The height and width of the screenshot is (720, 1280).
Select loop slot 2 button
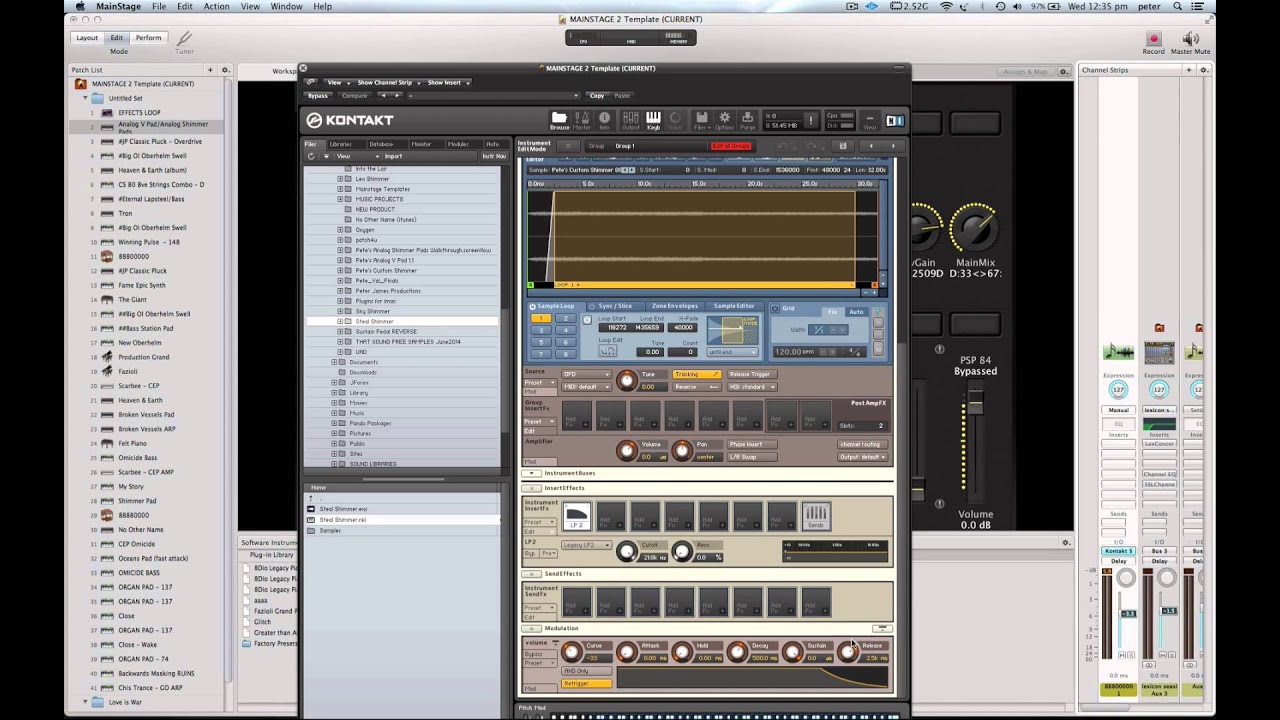pos(565,318)
